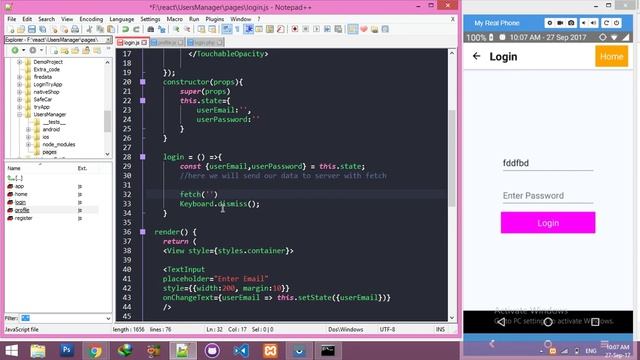This screenshot has width=640, height=360.
Task: Click the Replace toolbar icon
Action: (x=162, y=29)
